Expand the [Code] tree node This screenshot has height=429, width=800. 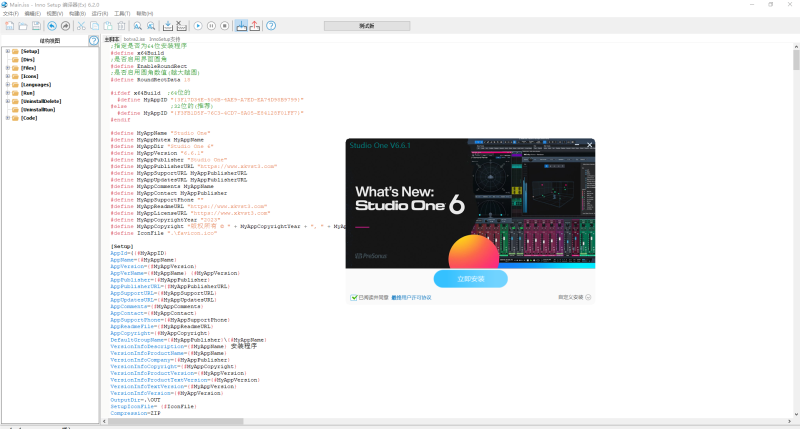tap(8, 118)
